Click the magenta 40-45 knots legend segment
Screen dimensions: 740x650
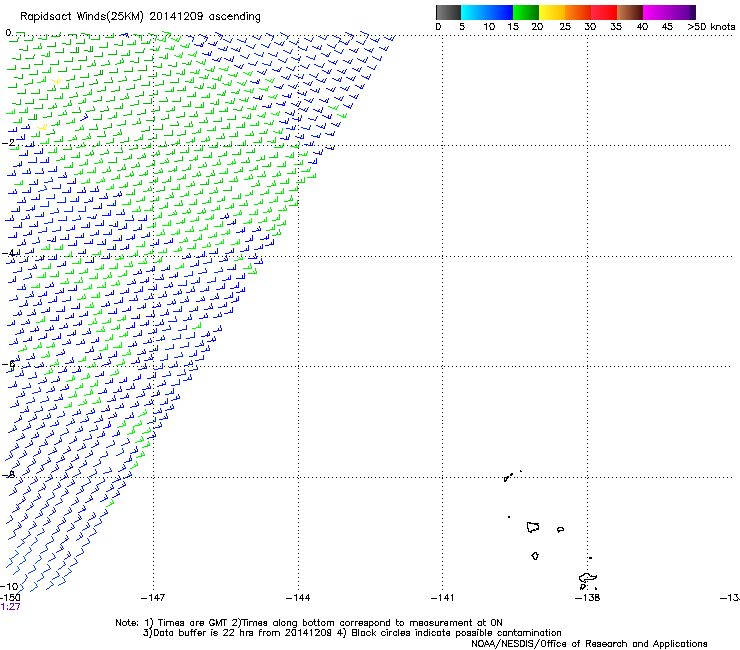656,12
